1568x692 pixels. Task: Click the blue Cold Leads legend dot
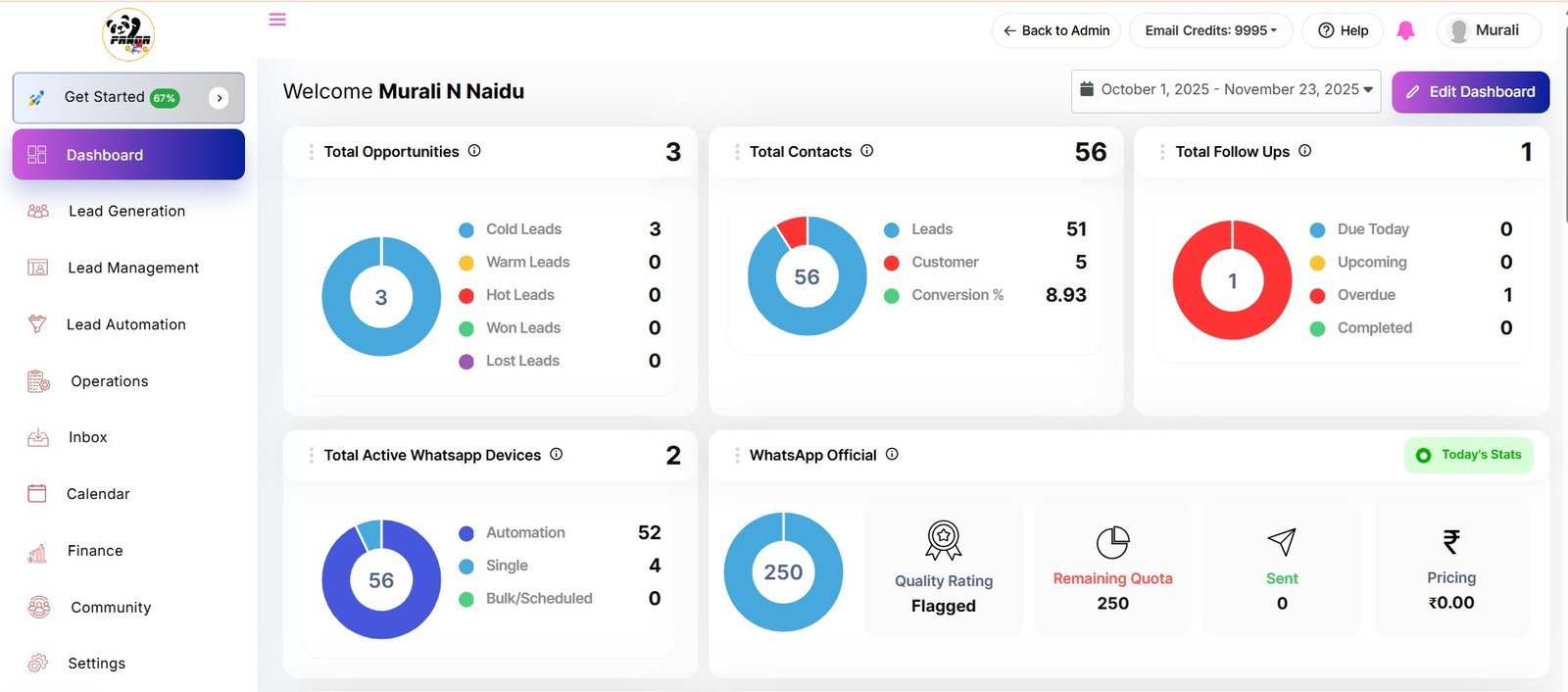pos(466,230)
